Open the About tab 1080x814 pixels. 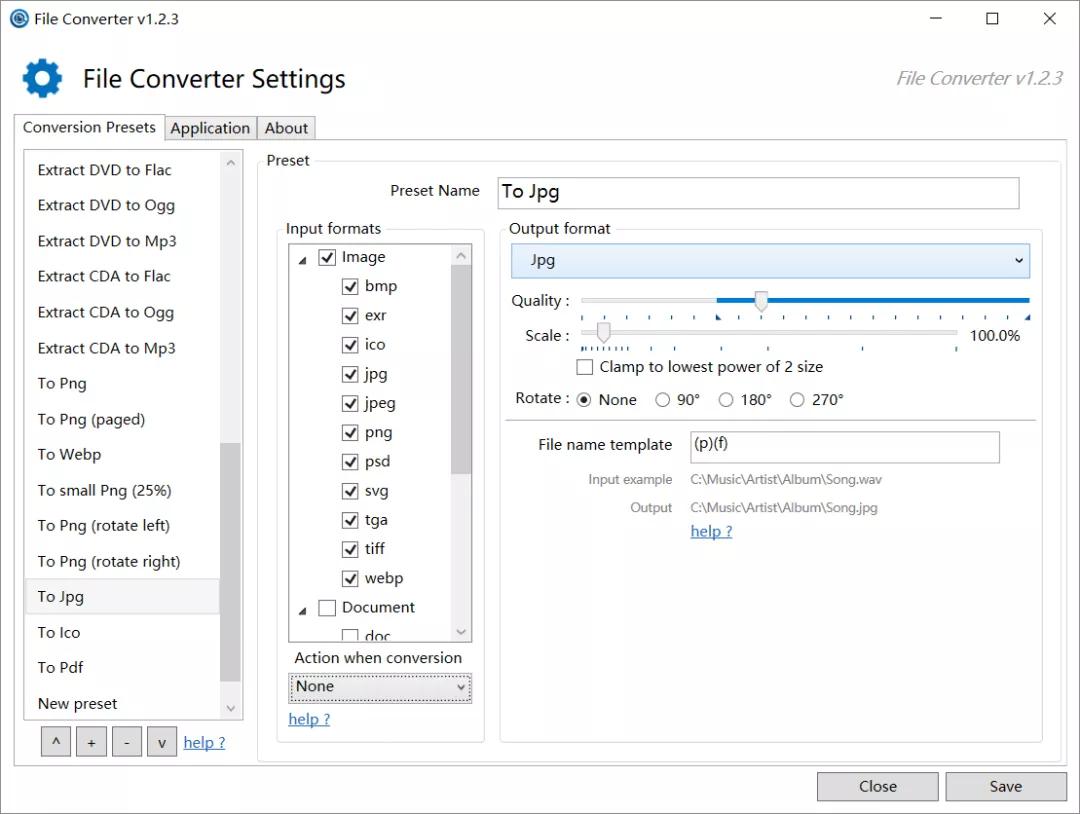click(x=286, y=128)
